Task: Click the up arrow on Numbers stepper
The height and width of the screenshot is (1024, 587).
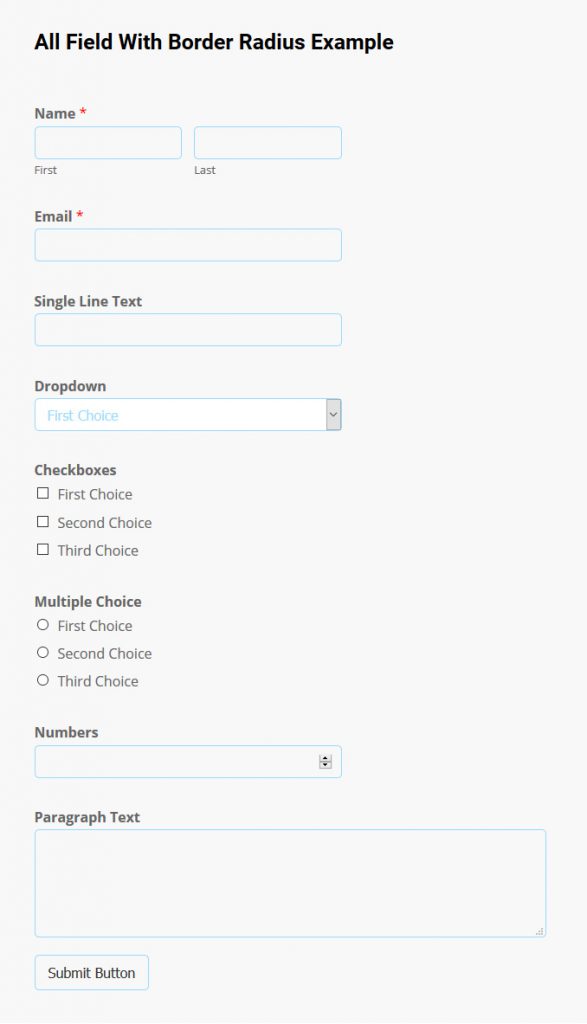Action: click(325, 757)
